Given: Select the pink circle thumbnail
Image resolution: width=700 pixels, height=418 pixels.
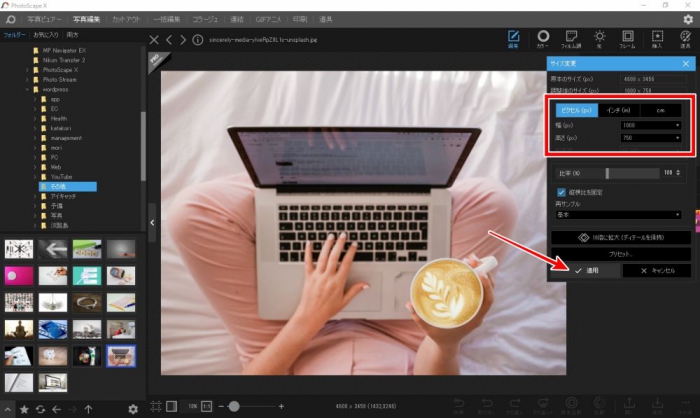Looking at the screenshot, I should [19, 276].
